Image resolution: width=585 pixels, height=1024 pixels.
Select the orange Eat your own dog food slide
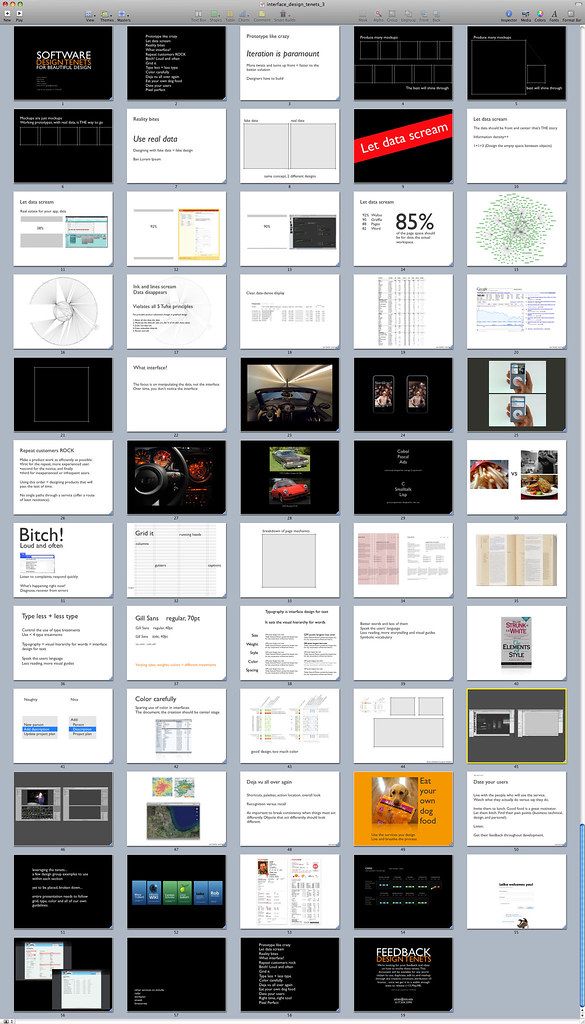[403, 809]
